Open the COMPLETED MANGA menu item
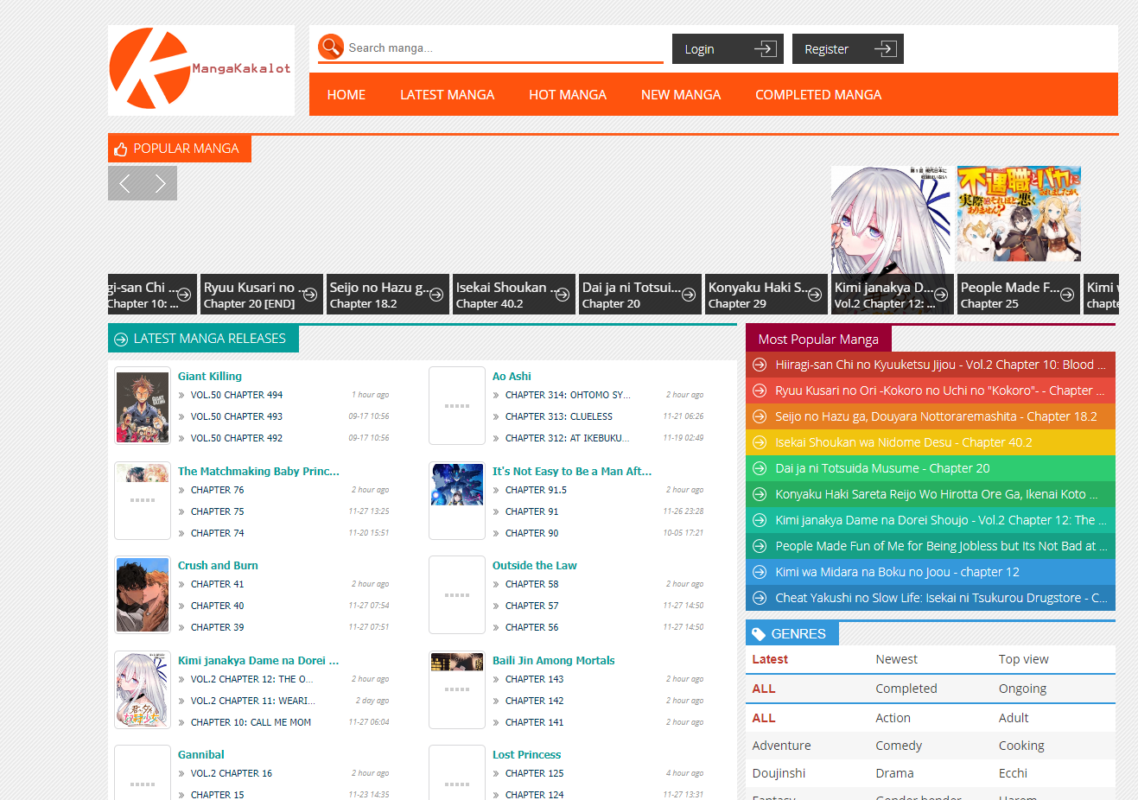This screenshot has height=800, width=1138. point(818,94)
